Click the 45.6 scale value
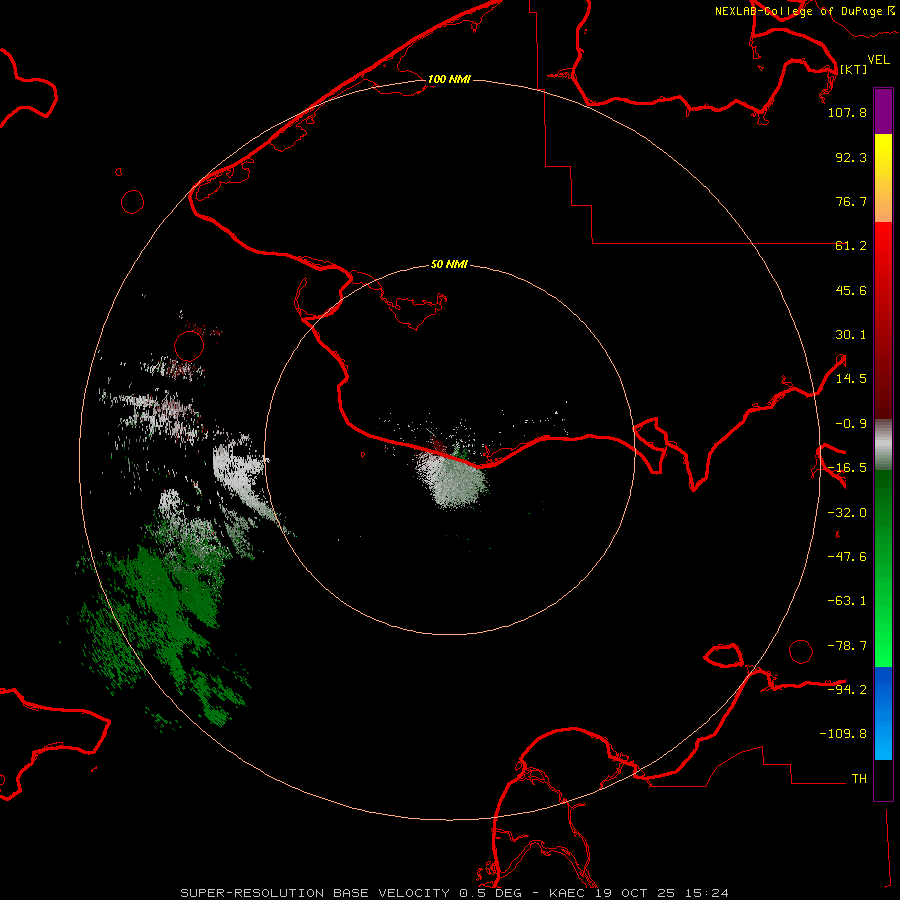 [851, 290]
